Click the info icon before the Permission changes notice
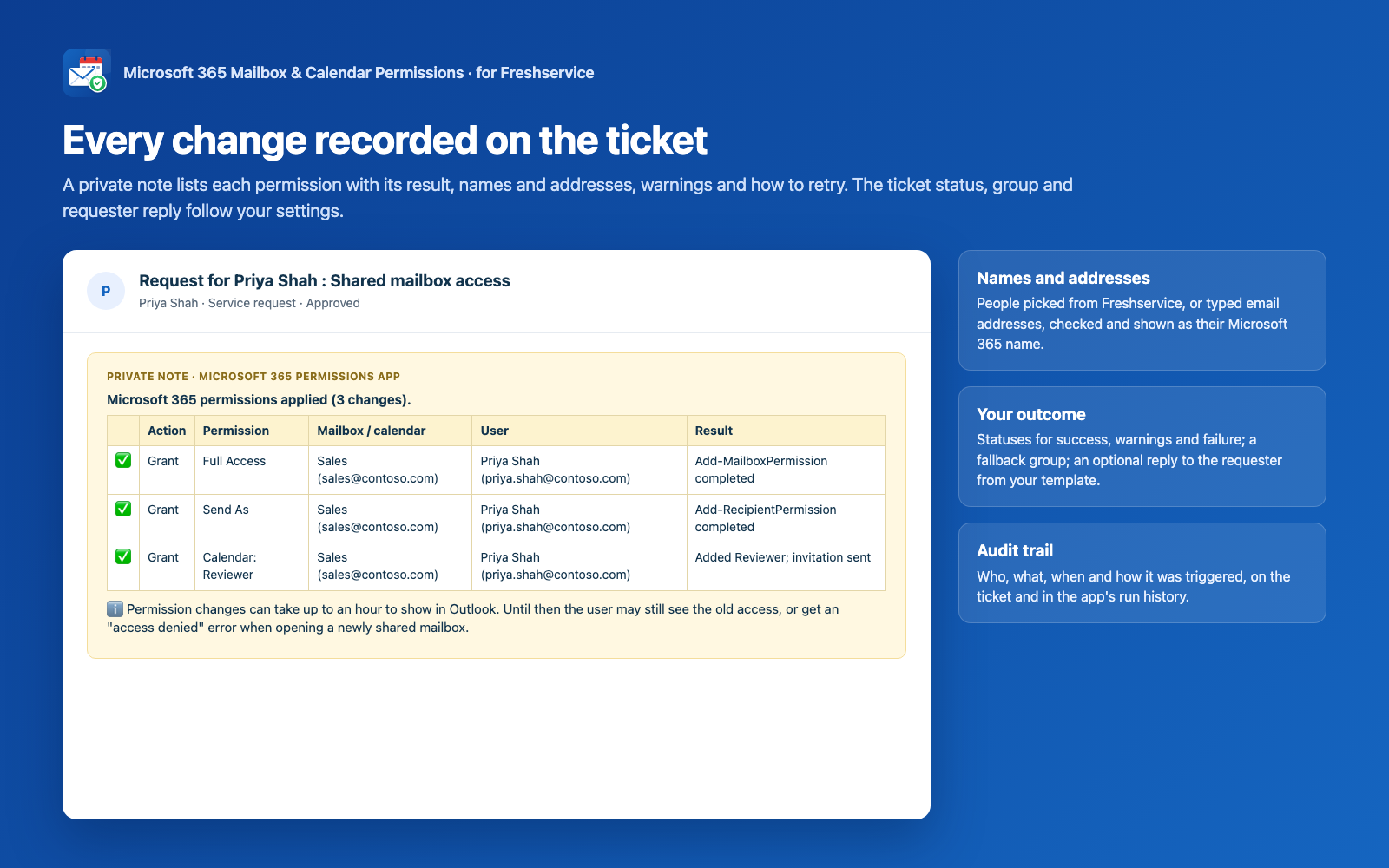The height and width of the screenshot is (868, 1389). click(x=115, y=609)
